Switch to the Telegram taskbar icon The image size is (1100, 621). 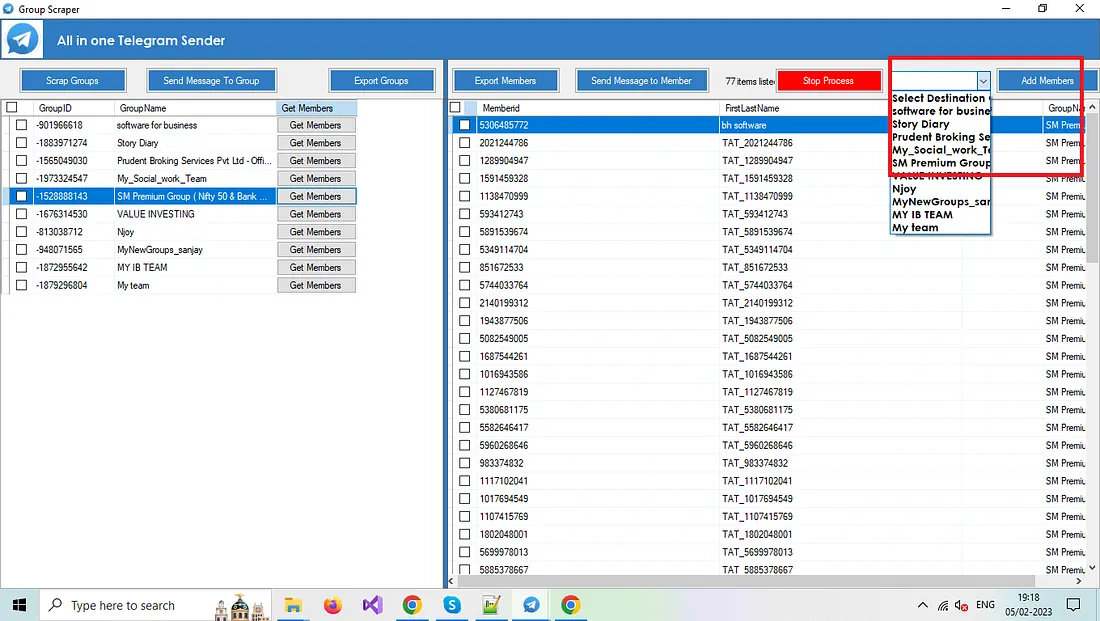tap(531, 605)
